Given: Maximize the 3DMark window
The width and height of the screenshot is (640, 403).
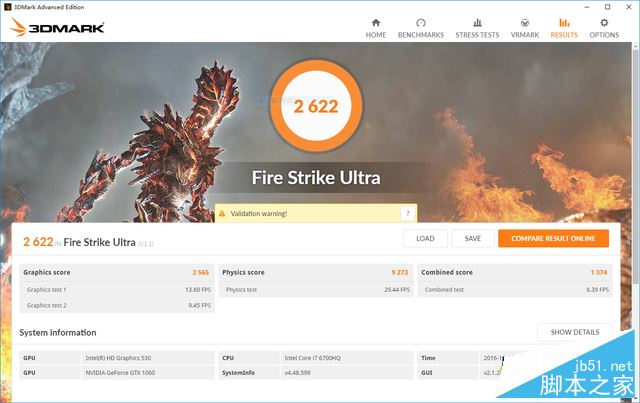Looking at the screenshot, I should (608, 7).
